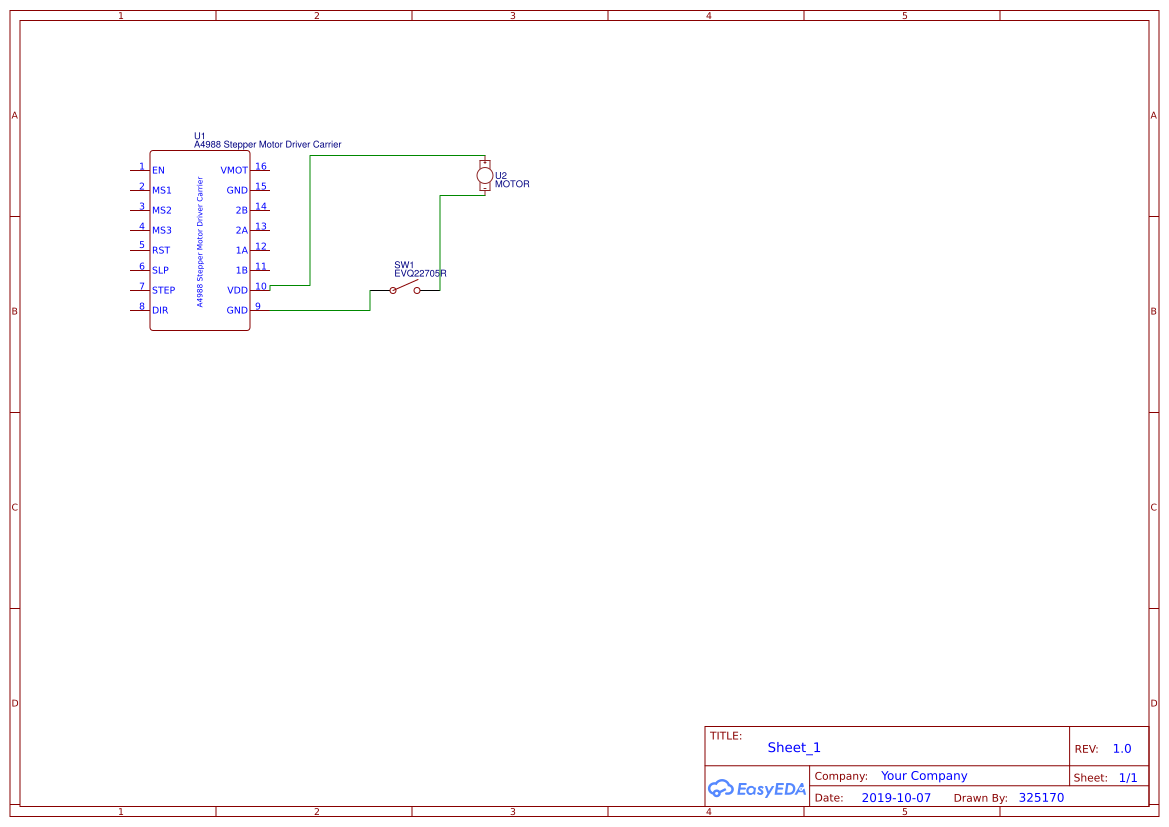Click the Drawn By value 325170
The width and height of the screenshot is (1169, 827).
point(1041,797)
